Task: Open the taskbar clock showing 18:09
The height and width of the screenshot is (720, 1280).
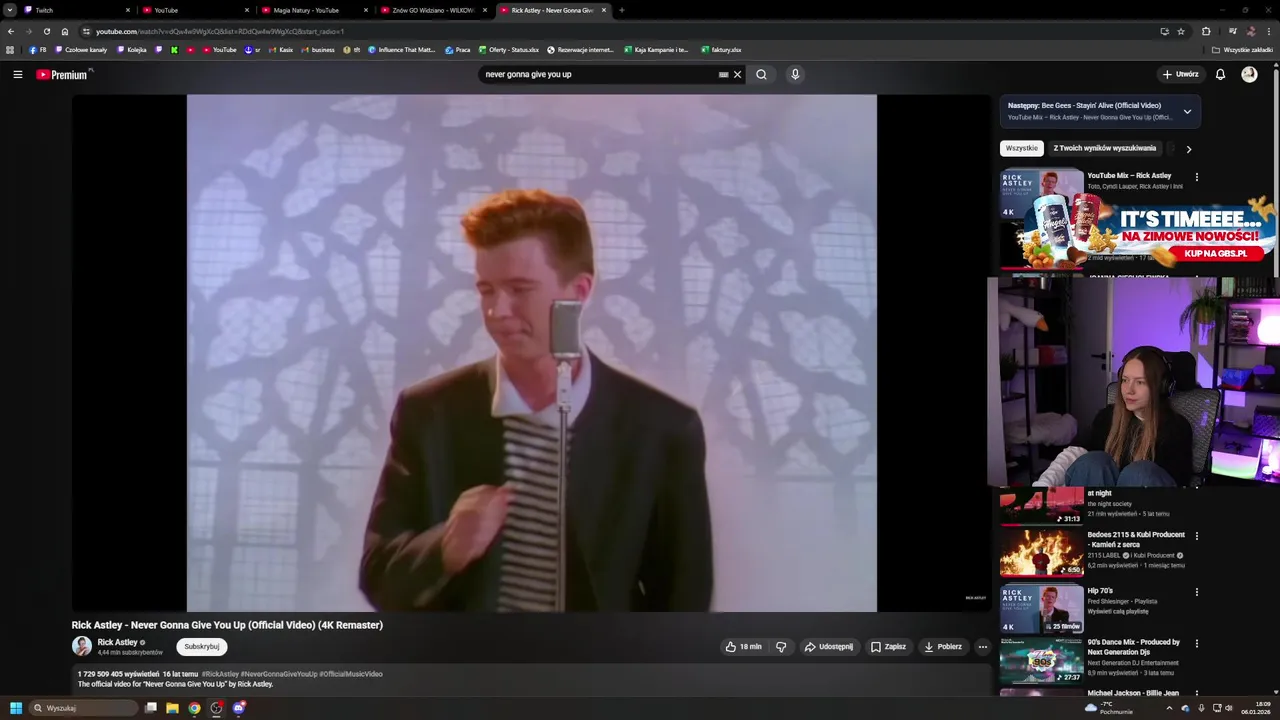Action: [1255, 708]
